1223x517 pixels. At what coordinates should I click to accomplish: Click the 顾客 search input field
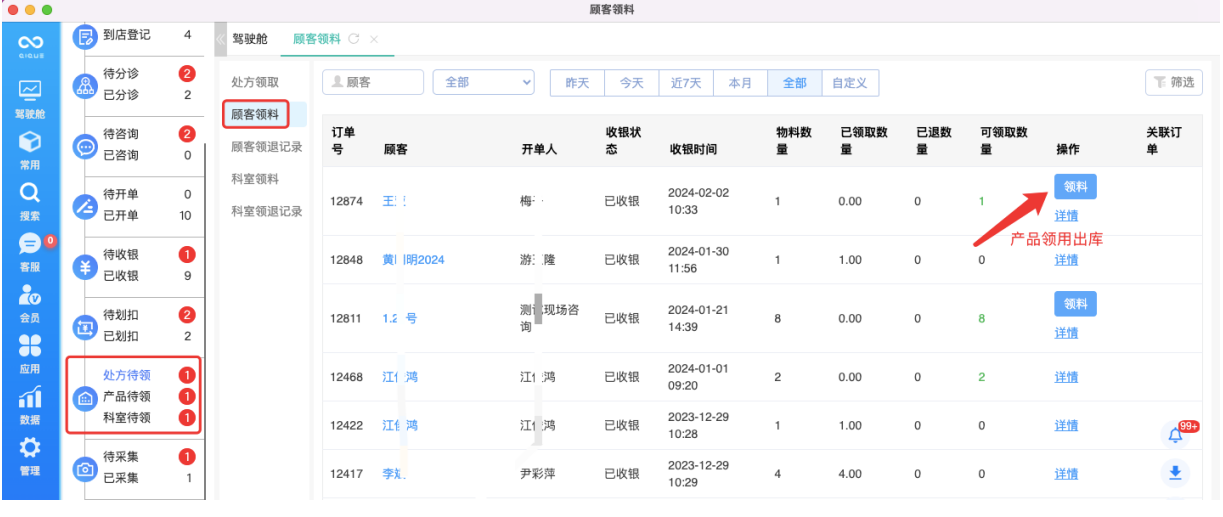373,82
